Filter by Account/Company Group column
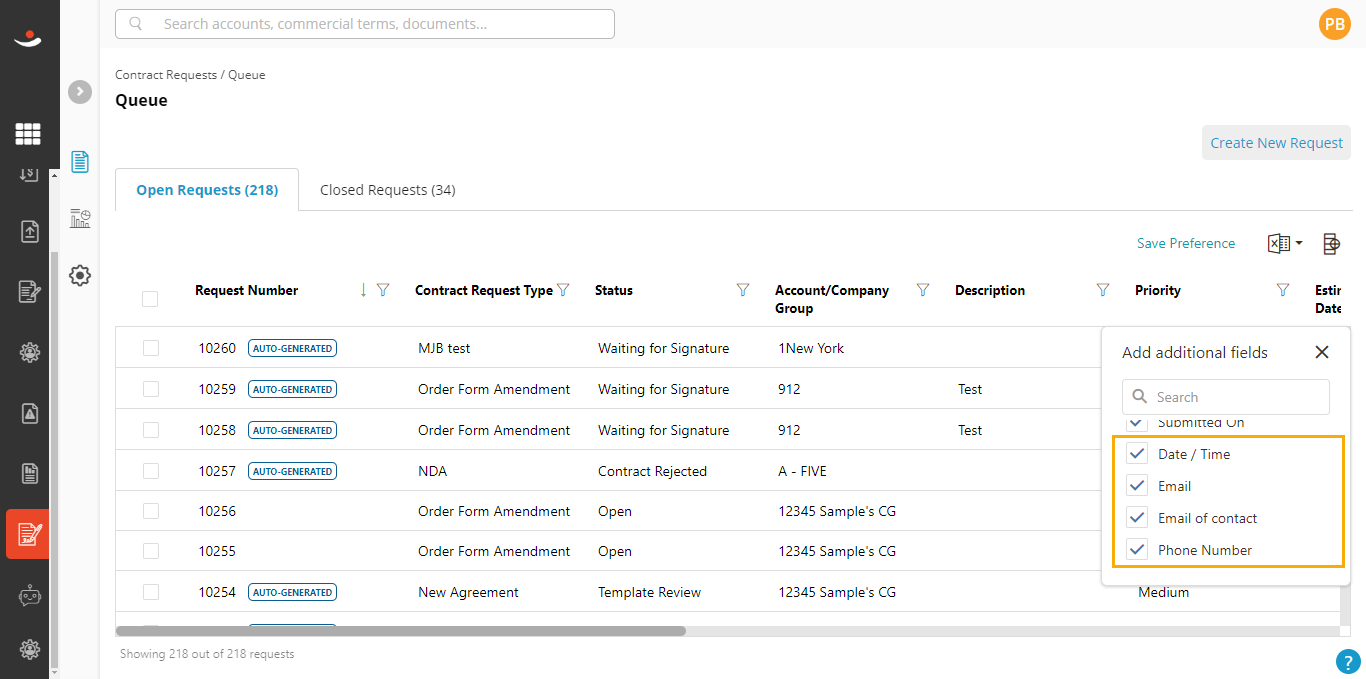 click(x=922, y=290)
